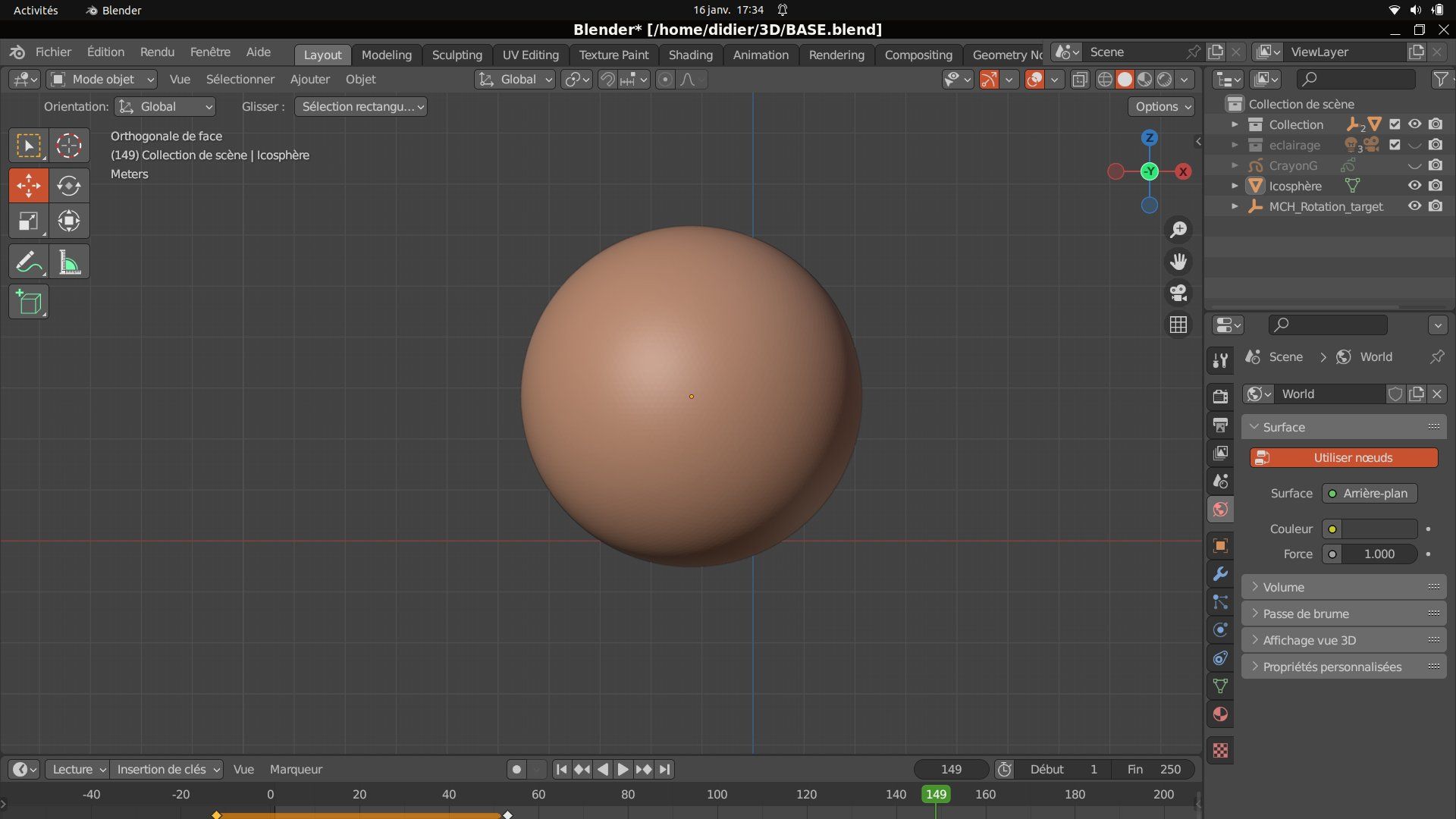The height and width of the screenshot is (819, 1456).
Task: Click Arrière-plan surface shader button
Action: [1370, 494]
